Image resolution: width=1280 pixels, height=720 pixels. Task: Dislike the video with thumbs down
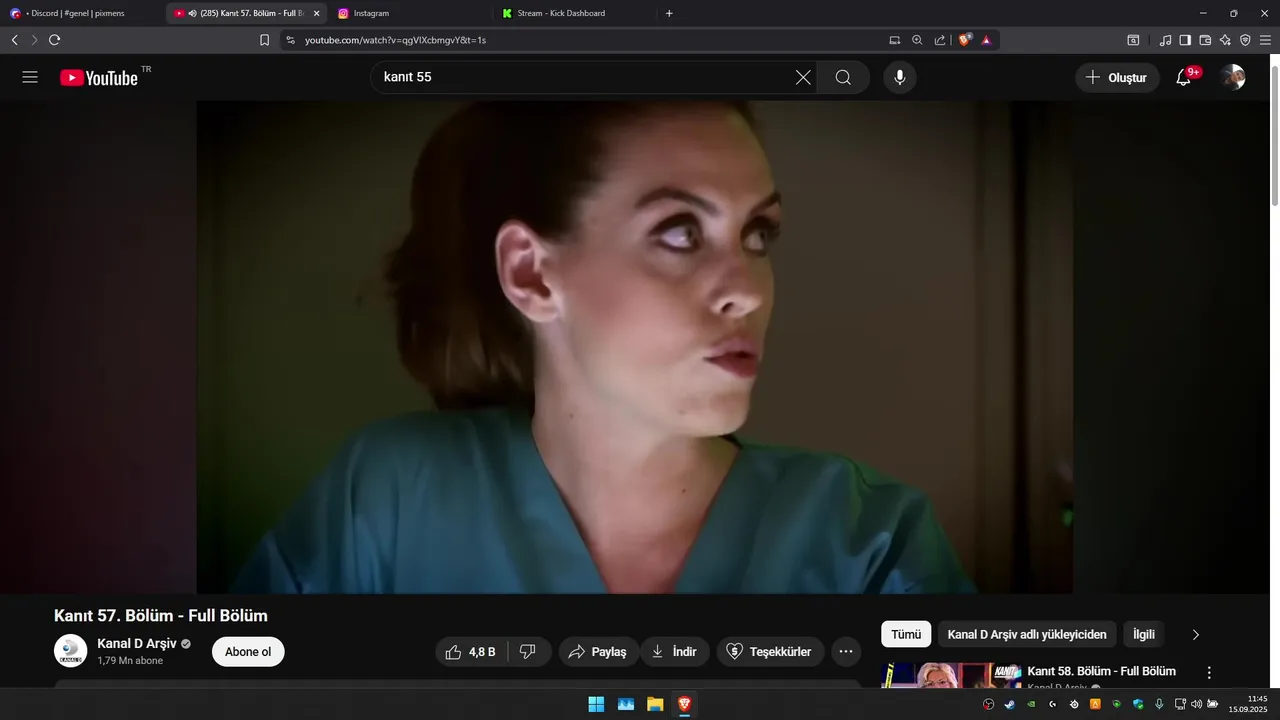(x=528, y=652)
